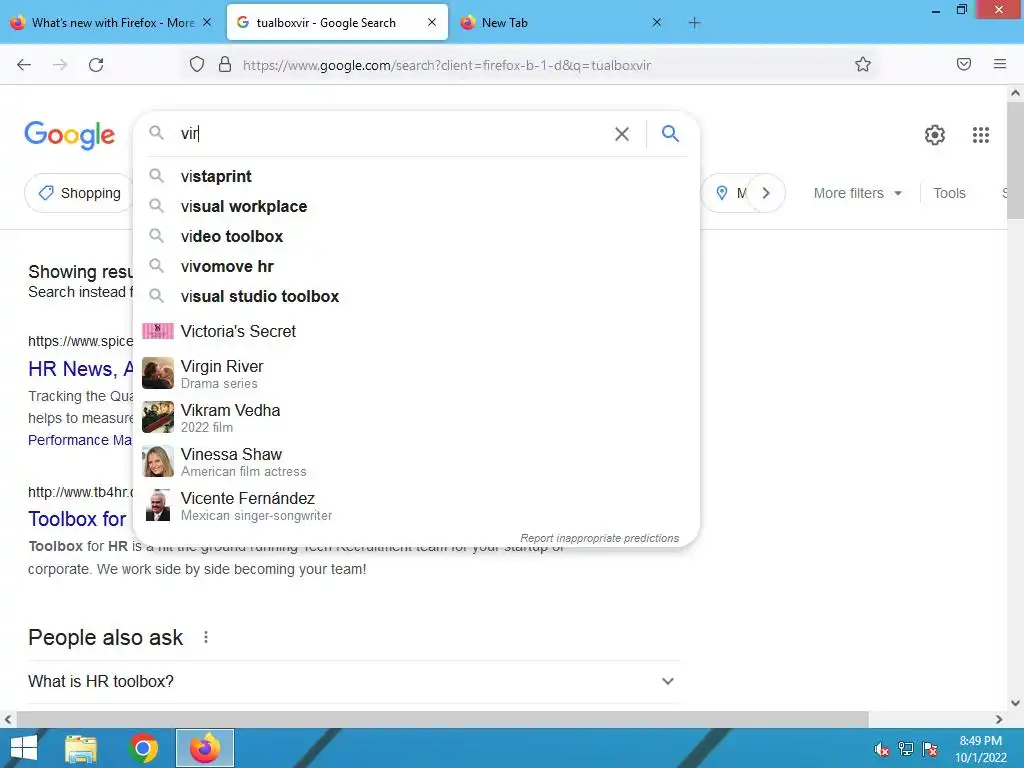Choose the vistaprint suggestion
This screenshot has height=768, width=1024.
click(x=416, y=176)
